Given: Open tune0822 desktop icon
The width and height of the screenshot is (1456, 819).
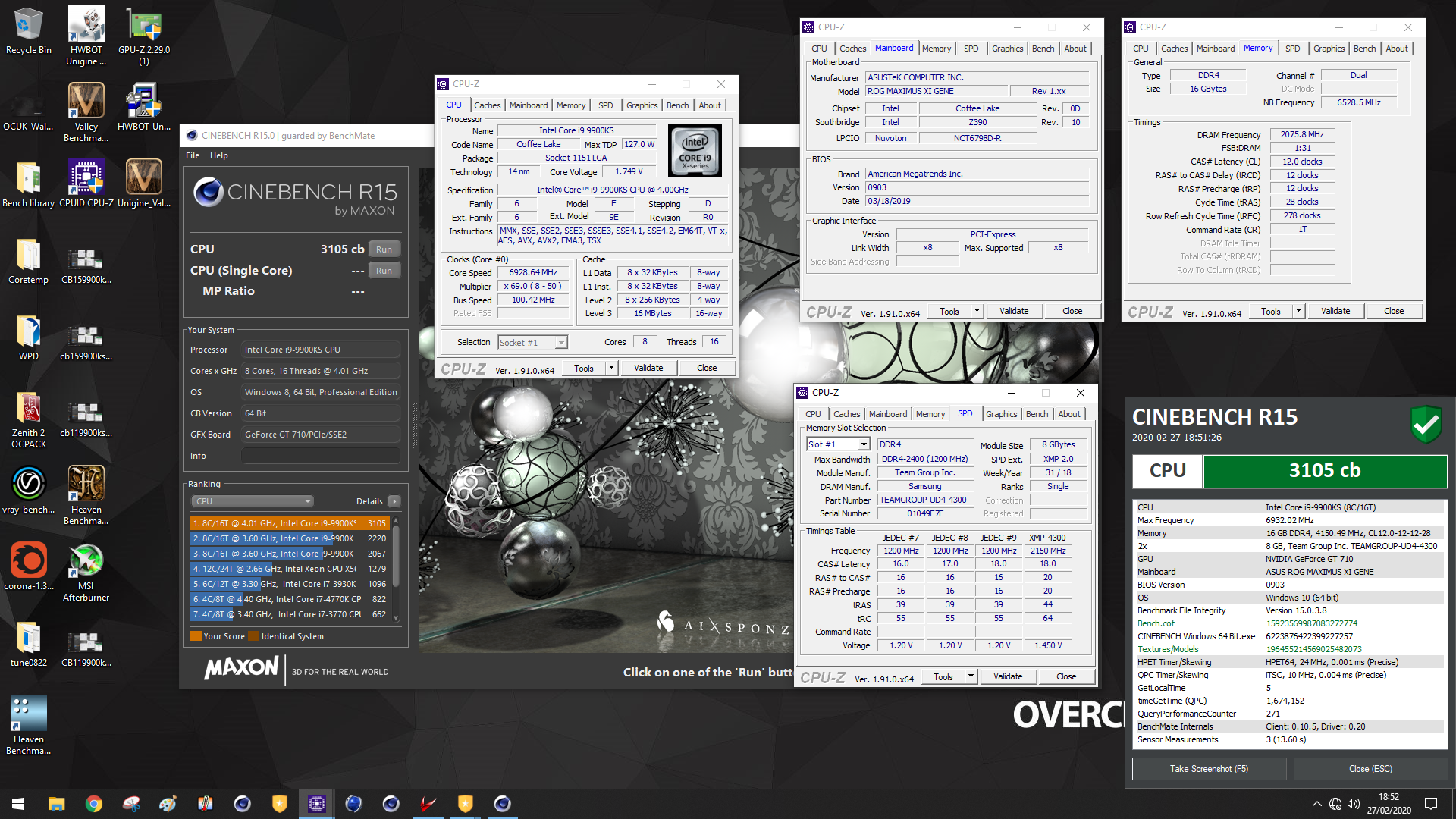Looking at the screenshot, I should [x=28, y=645].
